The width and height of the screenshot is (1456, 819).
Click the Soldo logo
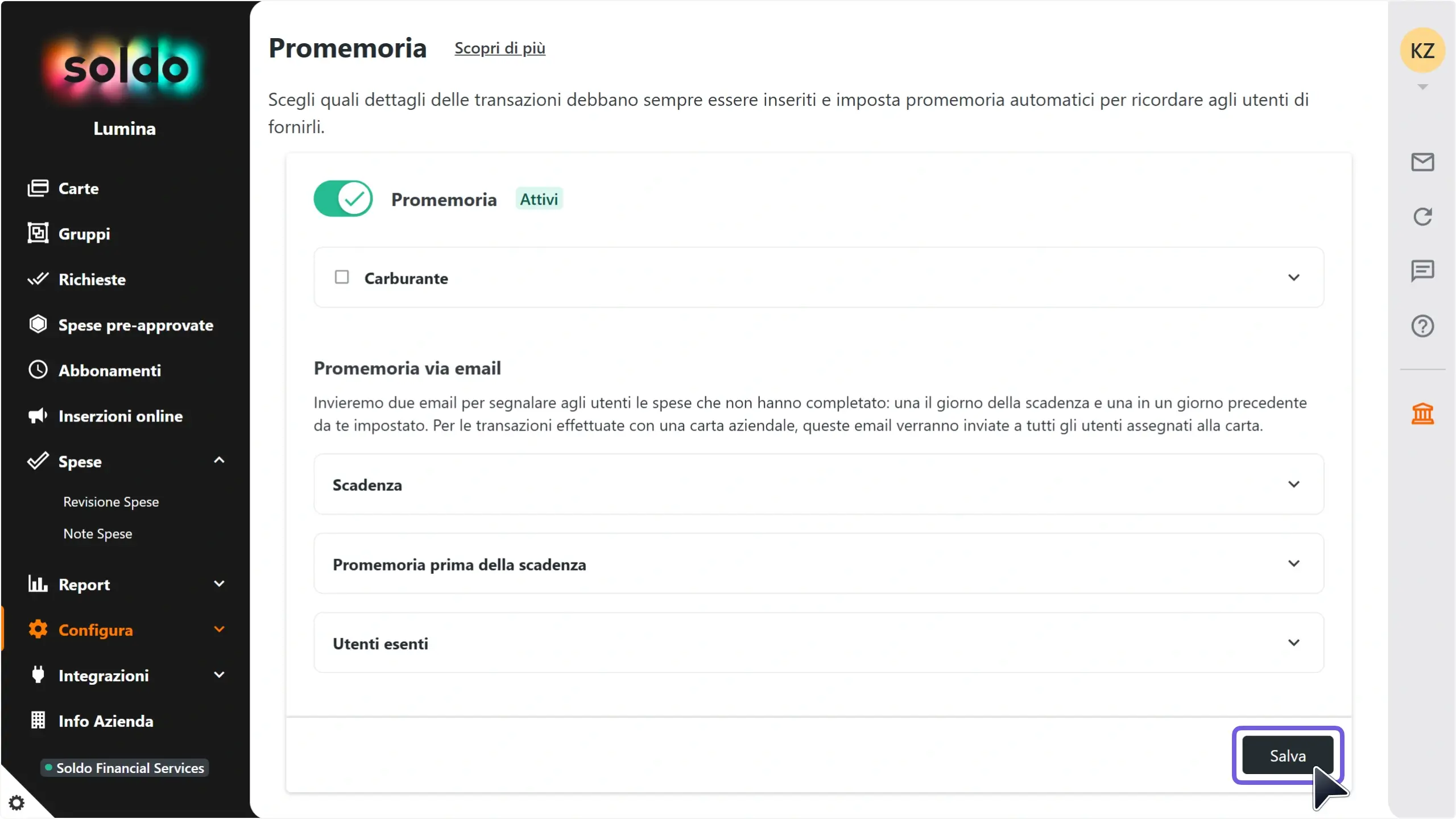[125, 68]
